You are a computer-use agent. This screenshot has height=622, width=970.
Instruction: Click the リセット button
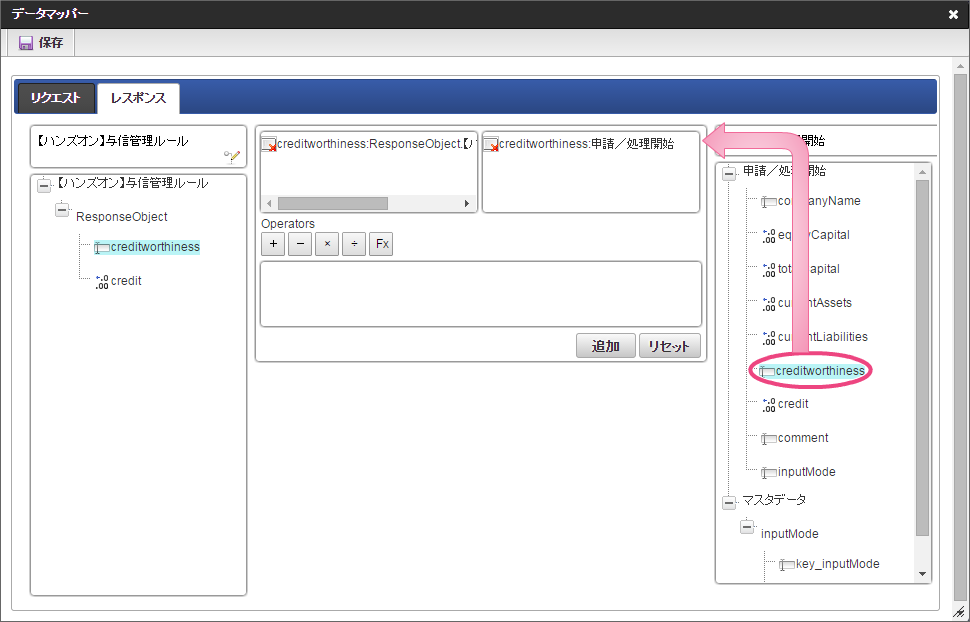click(669, 346)
